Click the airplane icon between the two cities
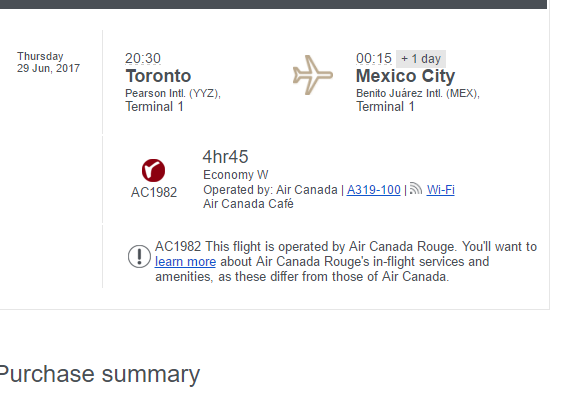This screenshot has width=576, height=398. pos(313,75)
